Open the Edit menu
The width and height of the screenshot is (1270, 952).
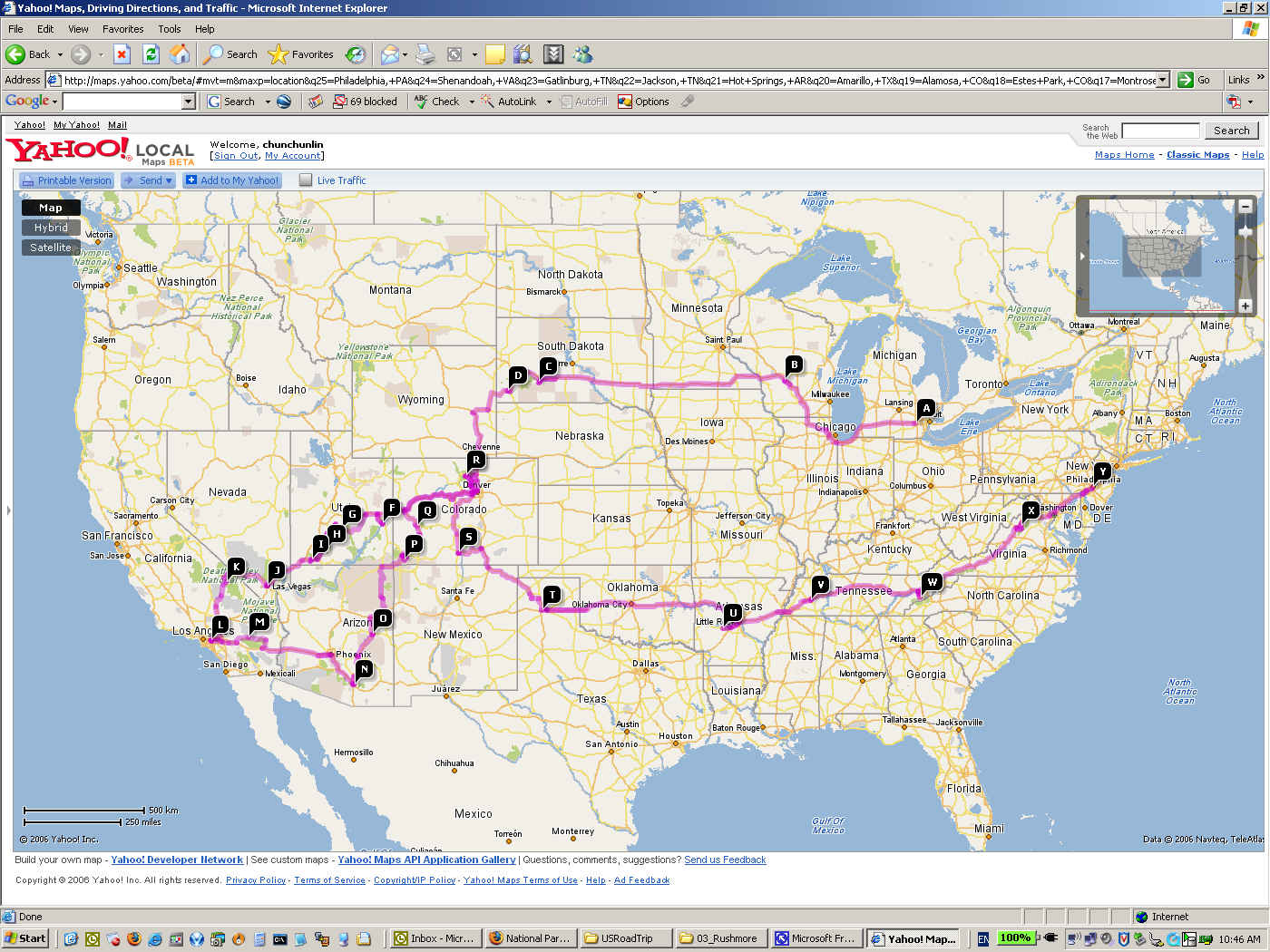coord(45,29)
